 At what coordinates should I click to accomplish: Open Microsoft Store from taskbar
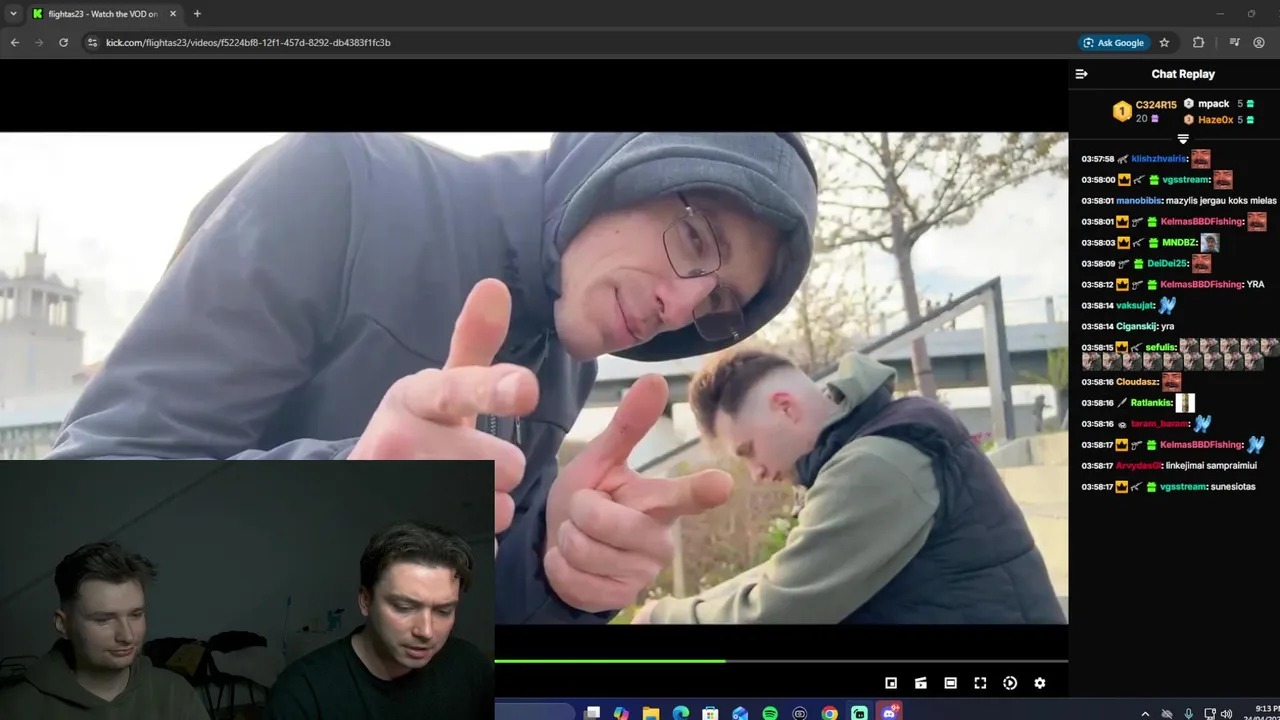710,713
